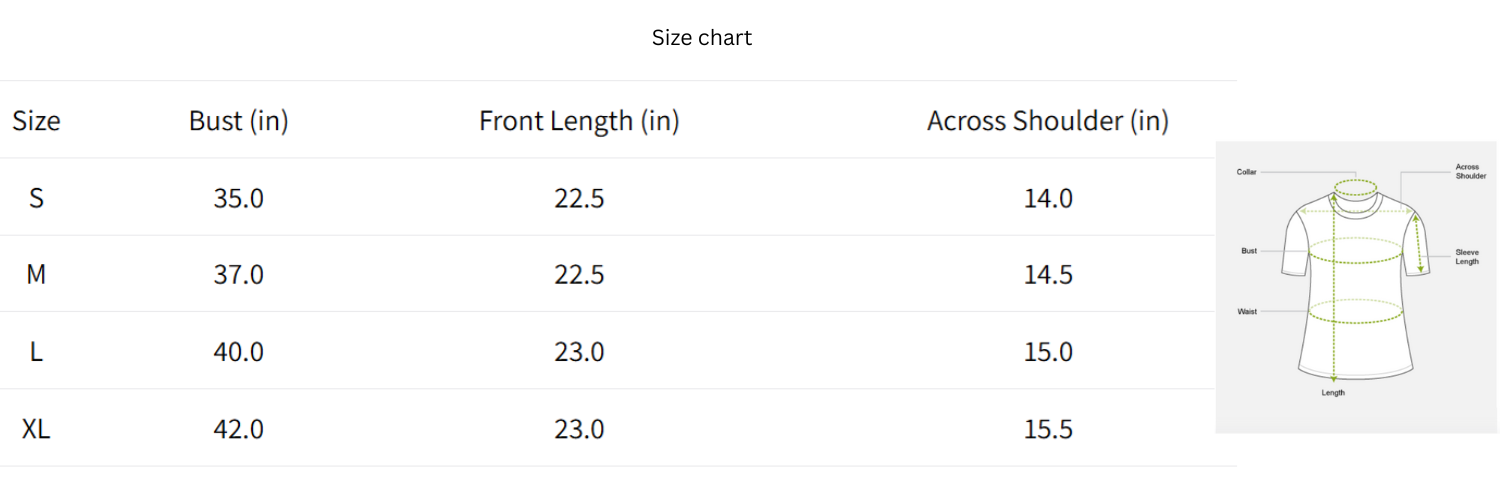Select the L size row label
Viewport: 1500px width, 500px height.
point(36,352)
